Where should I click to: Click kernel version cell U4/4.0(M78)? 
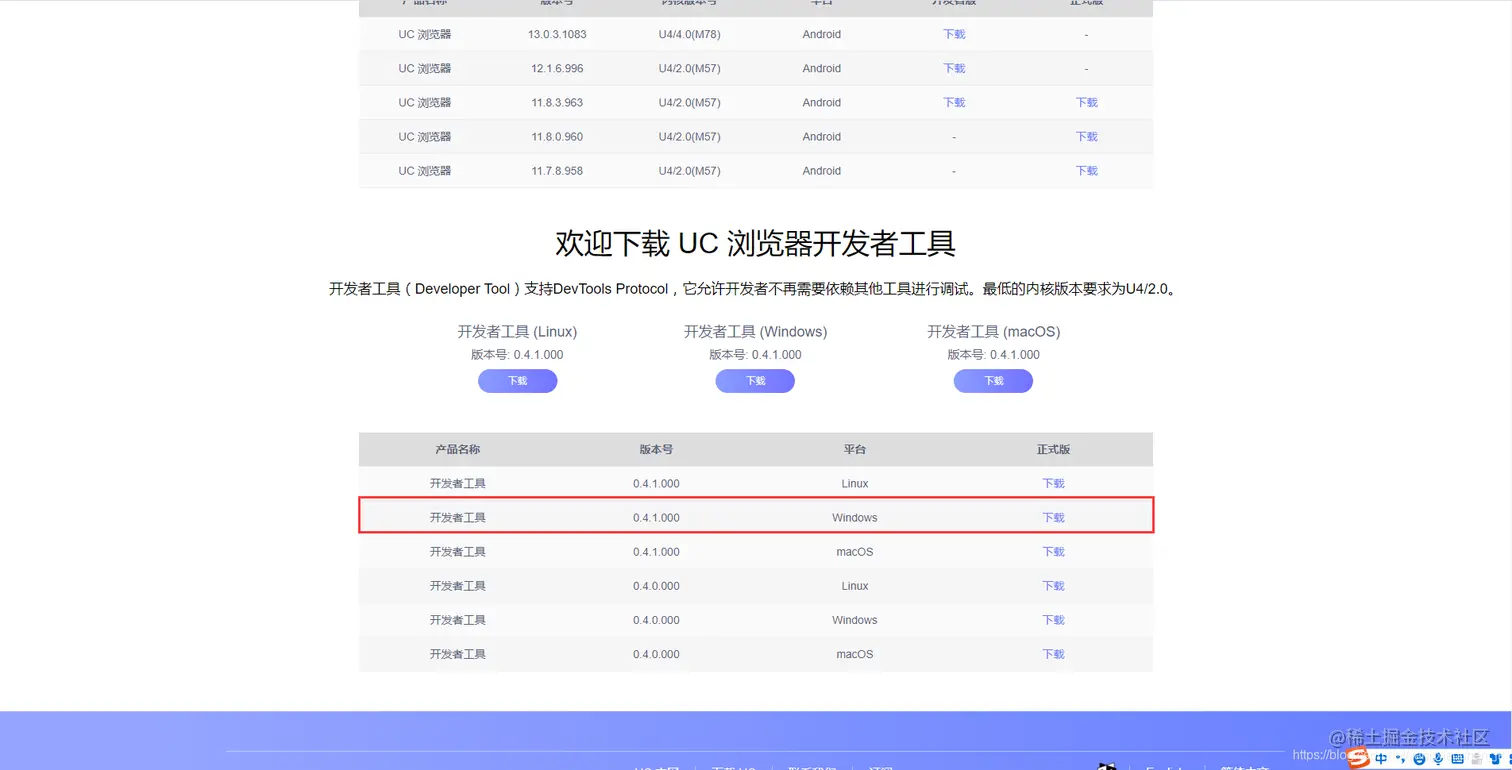point(689,34)
